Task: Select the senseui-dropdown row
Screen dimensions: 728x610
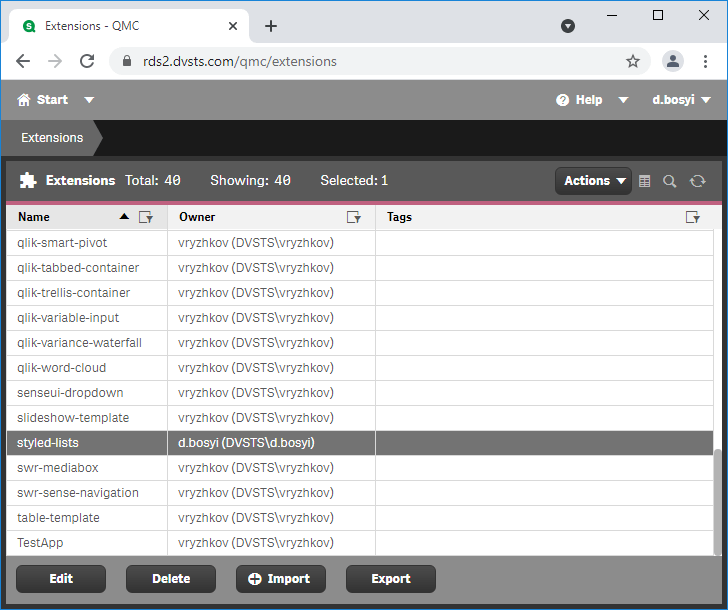Action: [x=360, y=393]
